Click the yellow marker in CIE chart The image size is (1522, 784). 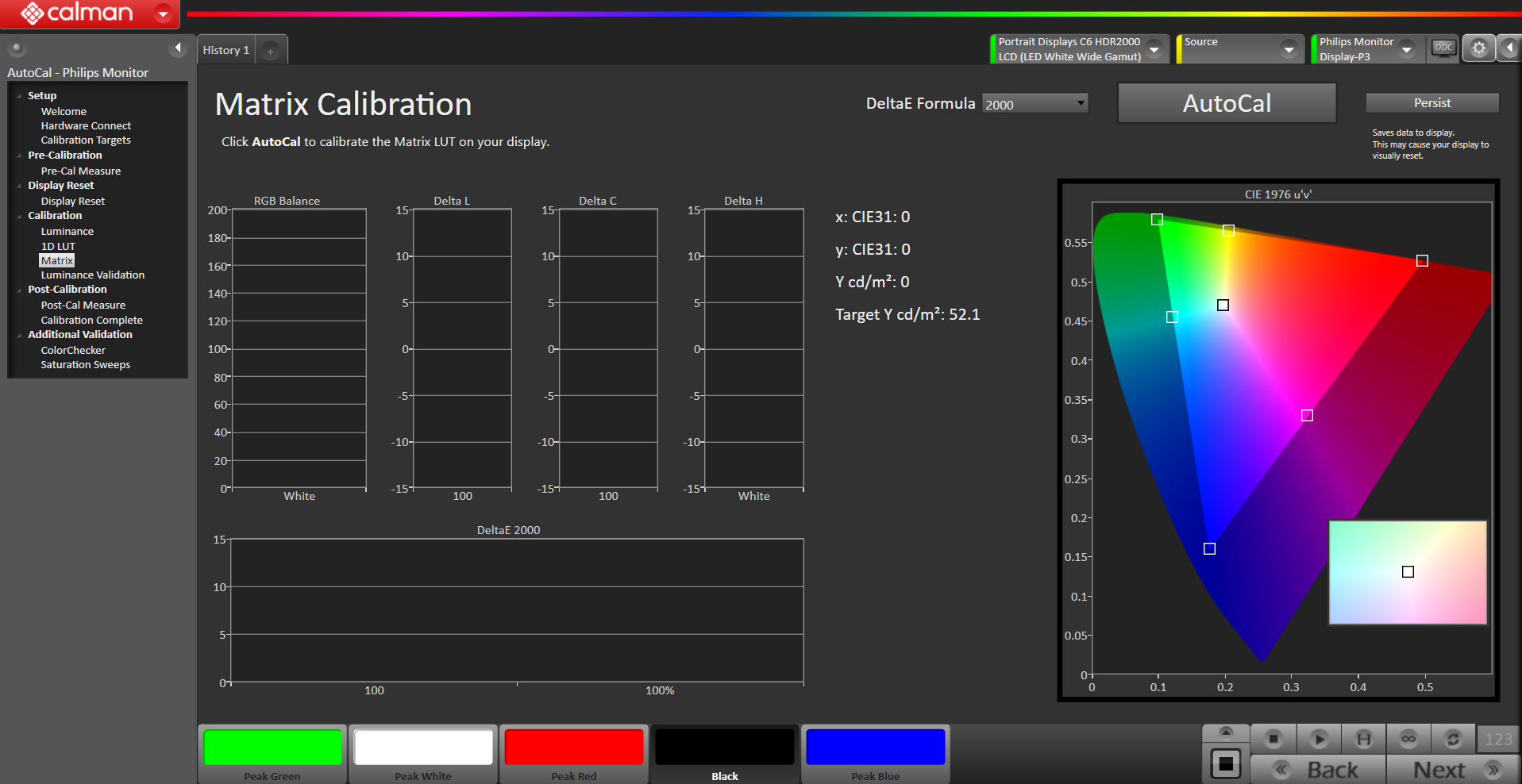[1228, 230]
